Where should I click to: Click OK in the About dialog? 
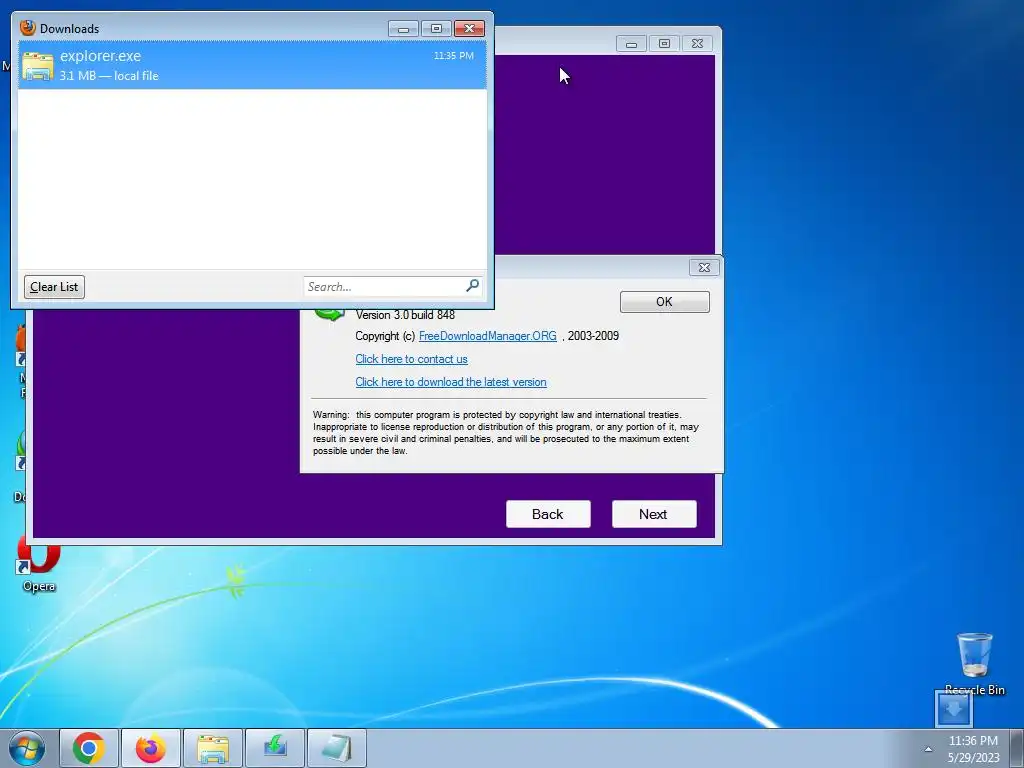[x=664, y=302]
